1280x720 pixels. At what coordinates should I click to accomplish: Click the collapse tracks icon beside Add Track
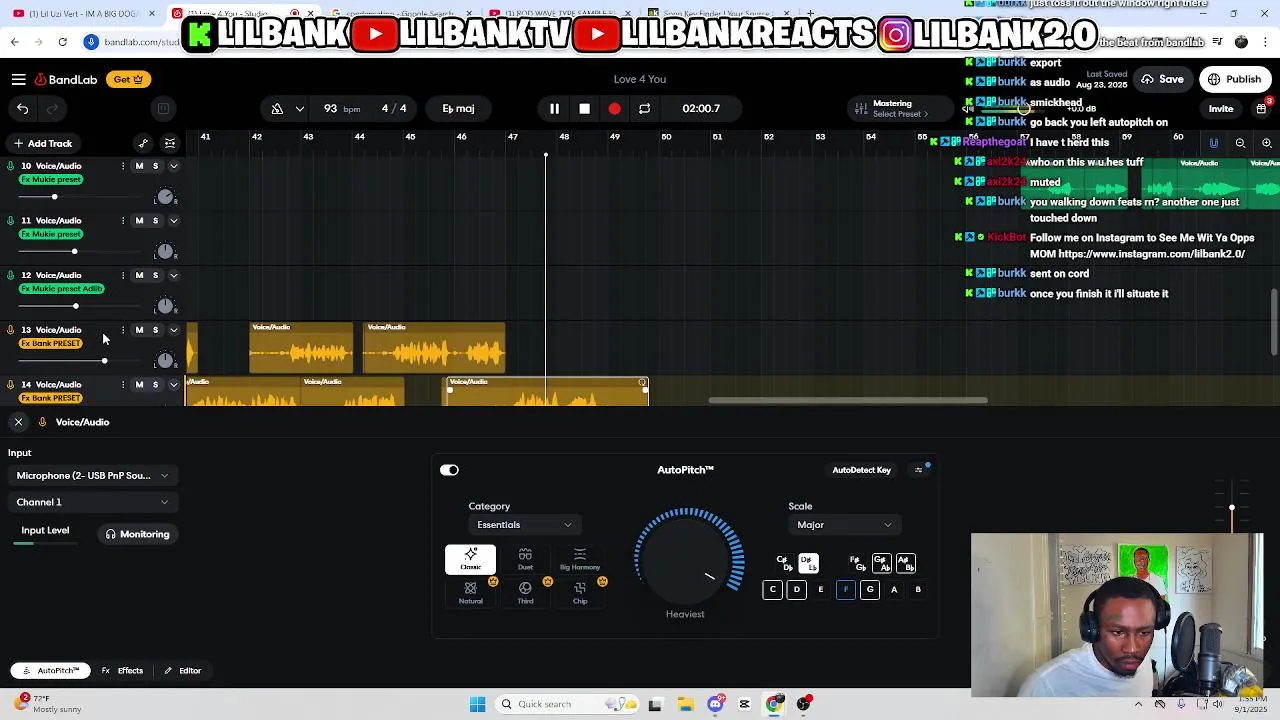point(170,143)
